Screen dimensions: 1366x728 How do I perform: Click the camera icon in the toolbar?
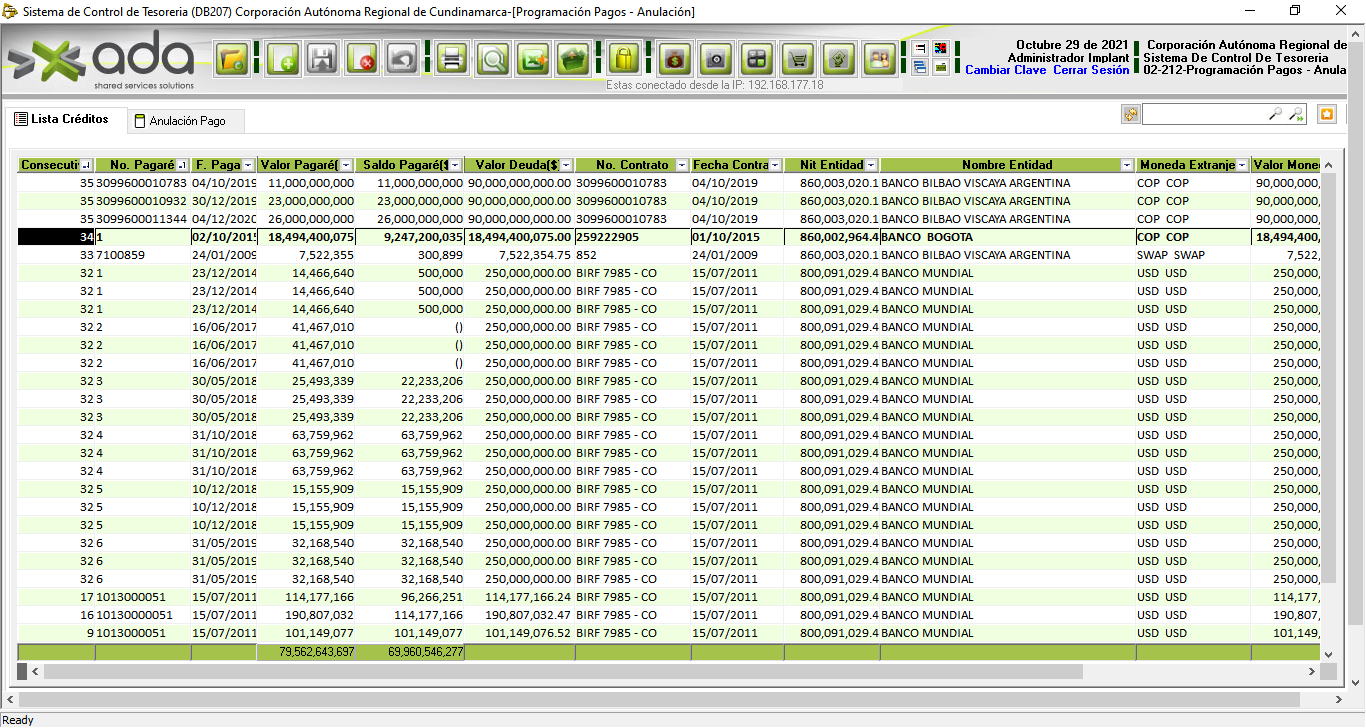[x=715, y=59]
